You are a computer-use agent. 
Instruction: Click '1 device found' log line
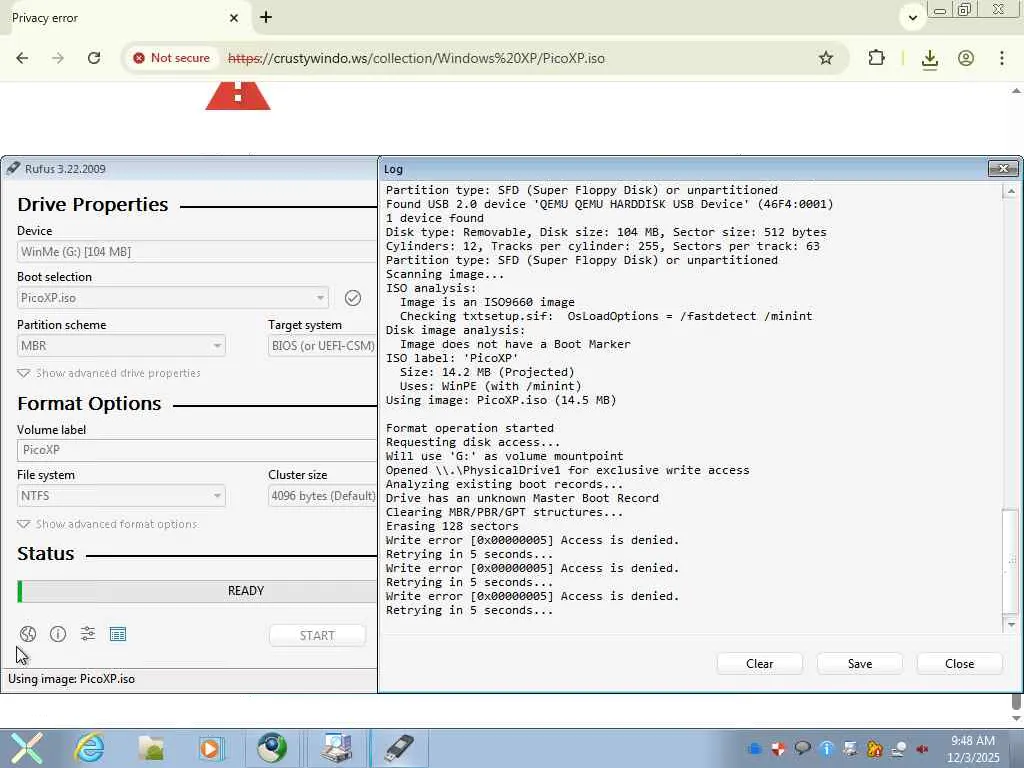(434, 218)
